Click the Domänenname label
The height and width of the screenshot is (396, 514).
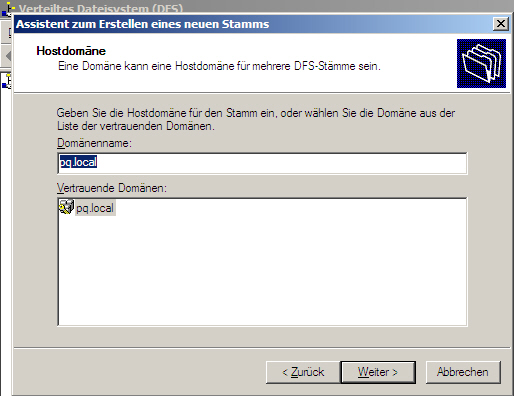pyautogui.click(x=94, y=143)
